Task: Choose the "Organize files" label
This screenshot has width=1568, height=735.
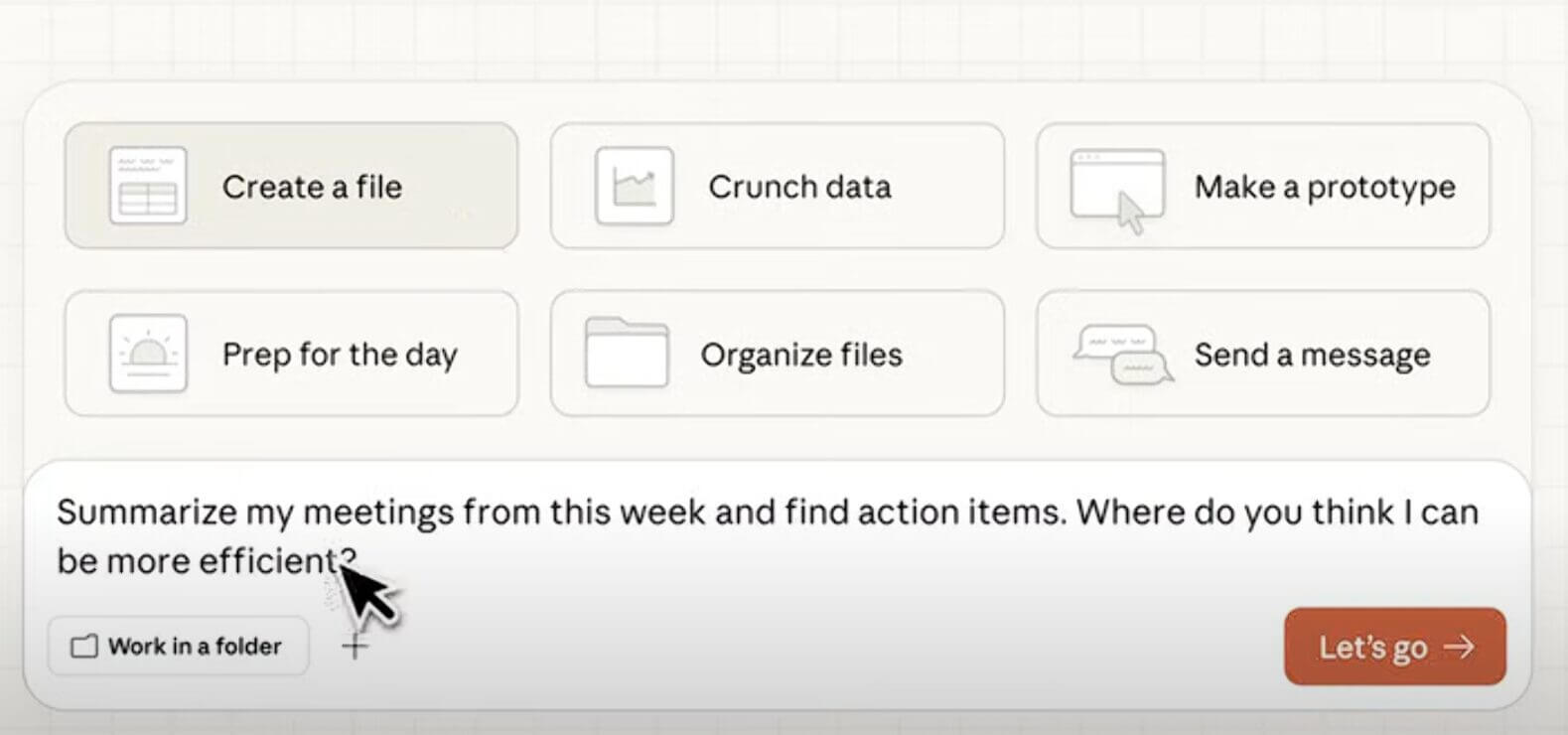Action: click(801, 355)
